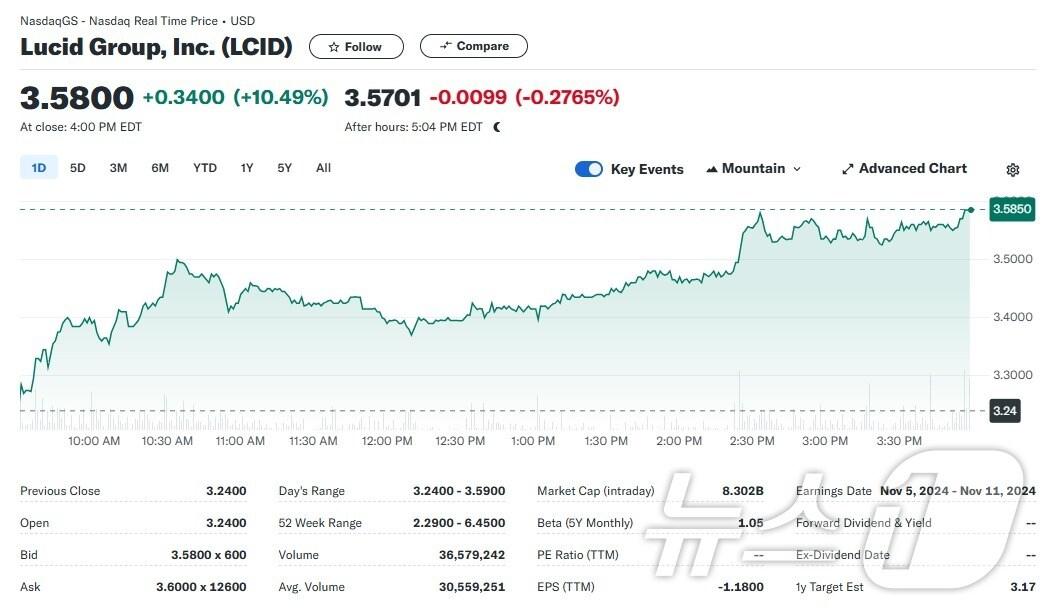
Task: Click the Earnings Date label
Action: coord(834,491)
